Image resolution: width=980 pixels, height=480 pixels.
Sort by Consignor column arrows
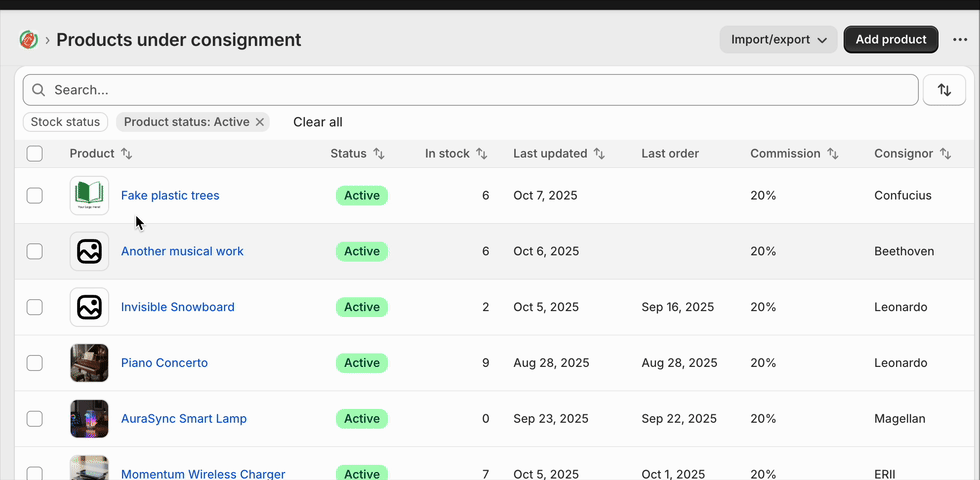945,154
